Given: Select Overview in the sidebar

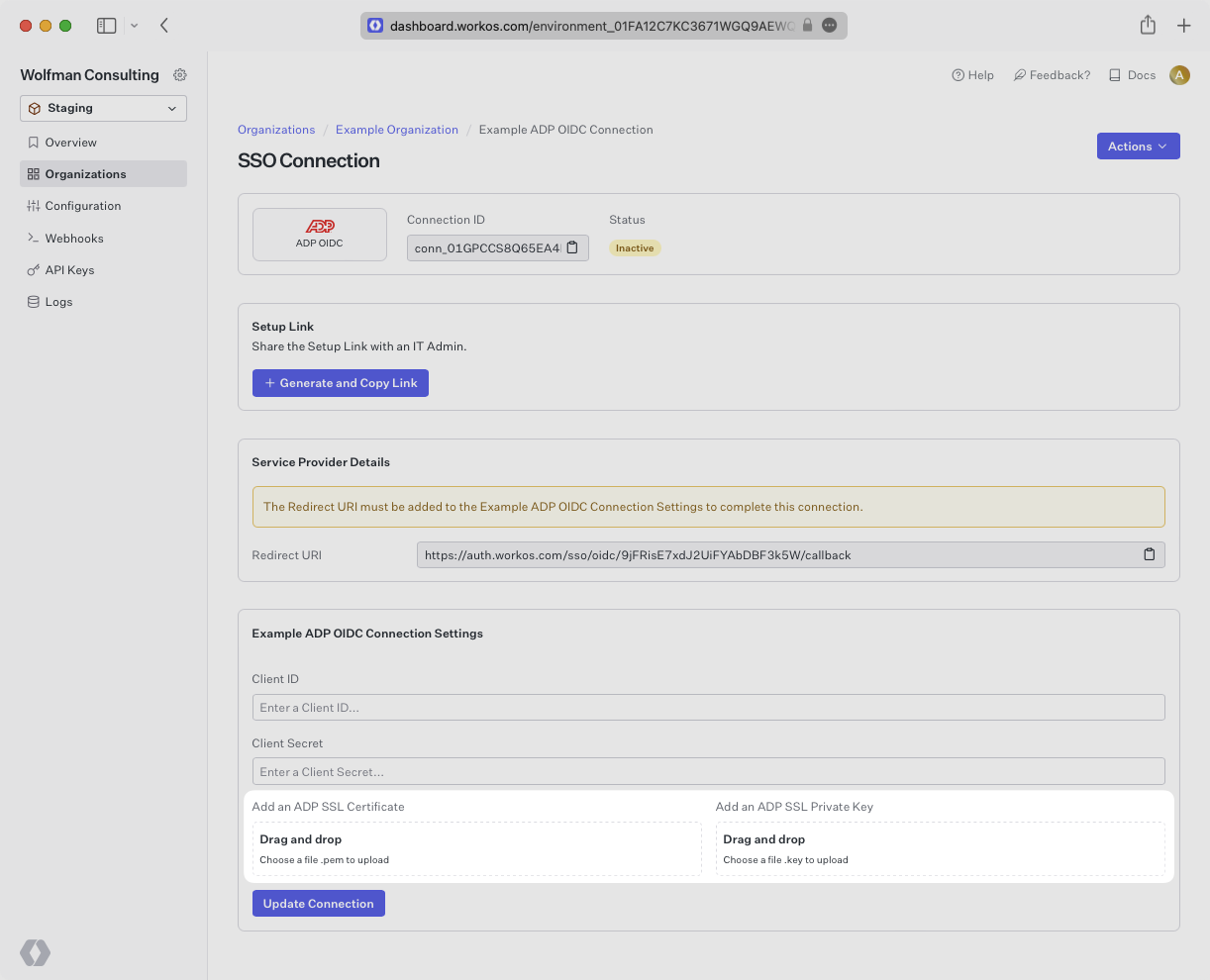Looking at the screenshot, I should pos(70,142).
